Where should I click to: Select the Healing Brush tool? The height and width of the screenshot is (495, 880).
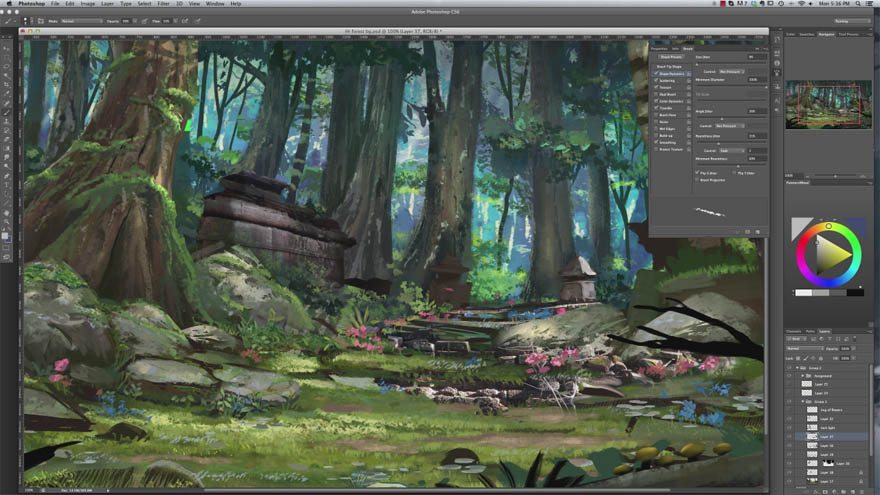(7, 103)
